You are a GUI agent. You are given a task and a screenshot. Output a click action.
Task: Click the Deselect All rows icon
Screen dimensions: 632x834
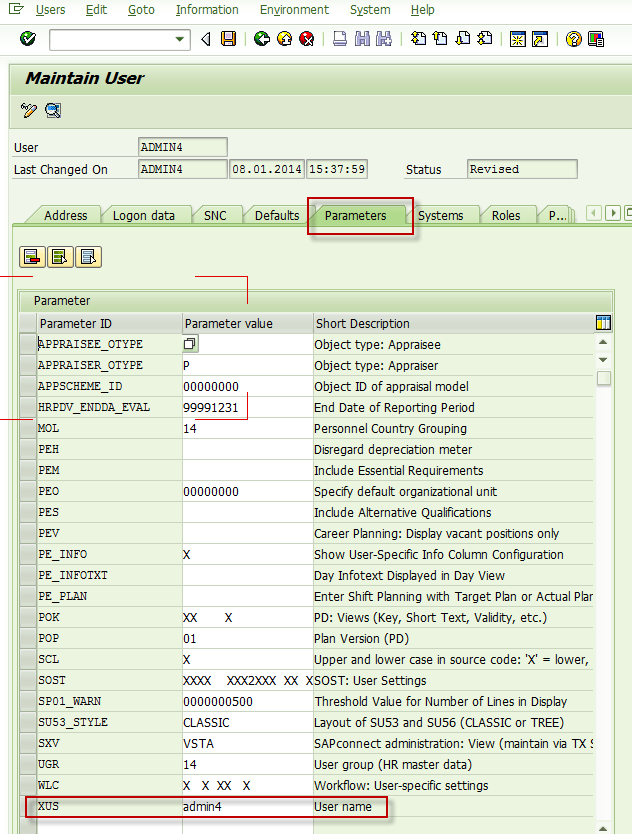pyautogui.click(x=88, y=257)
